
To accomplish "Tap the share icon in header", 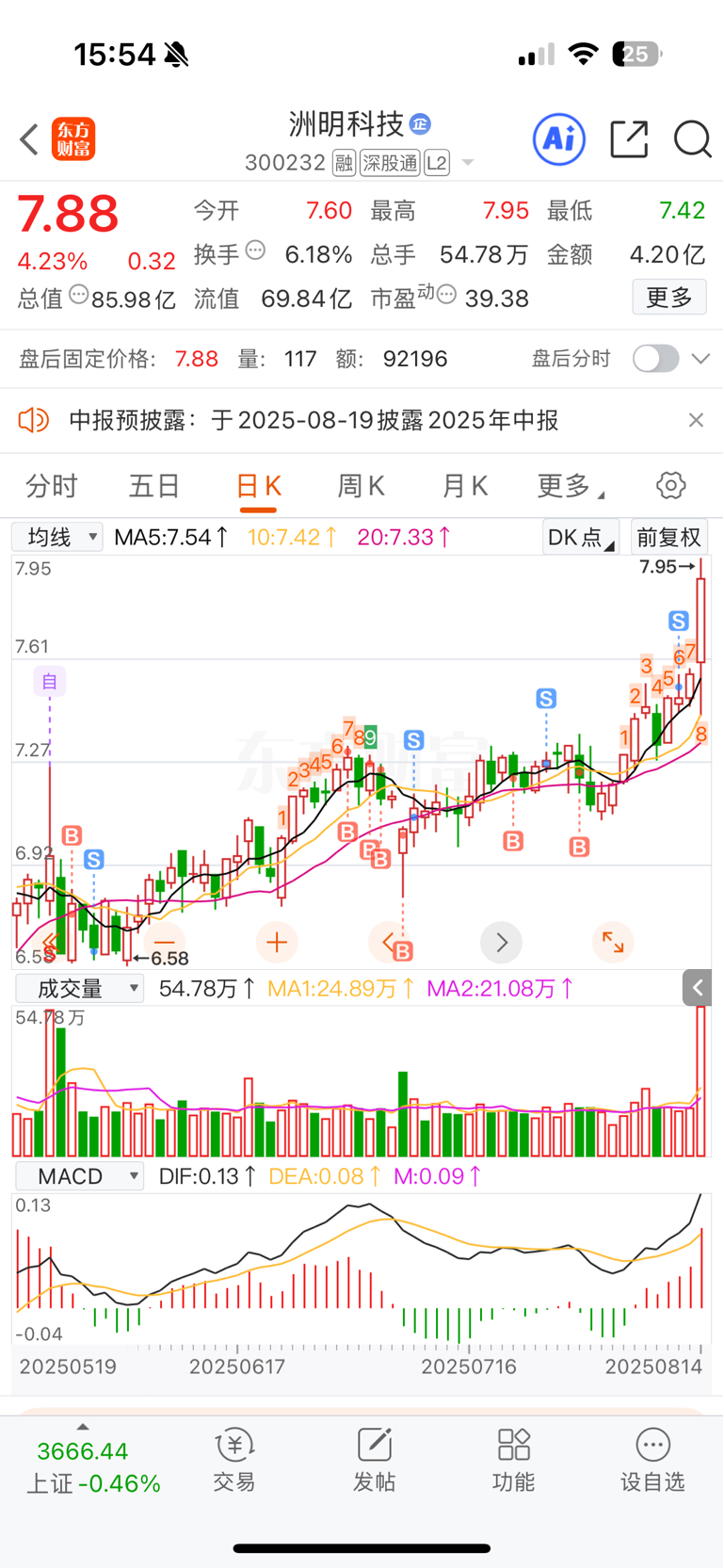I will 629,139.
